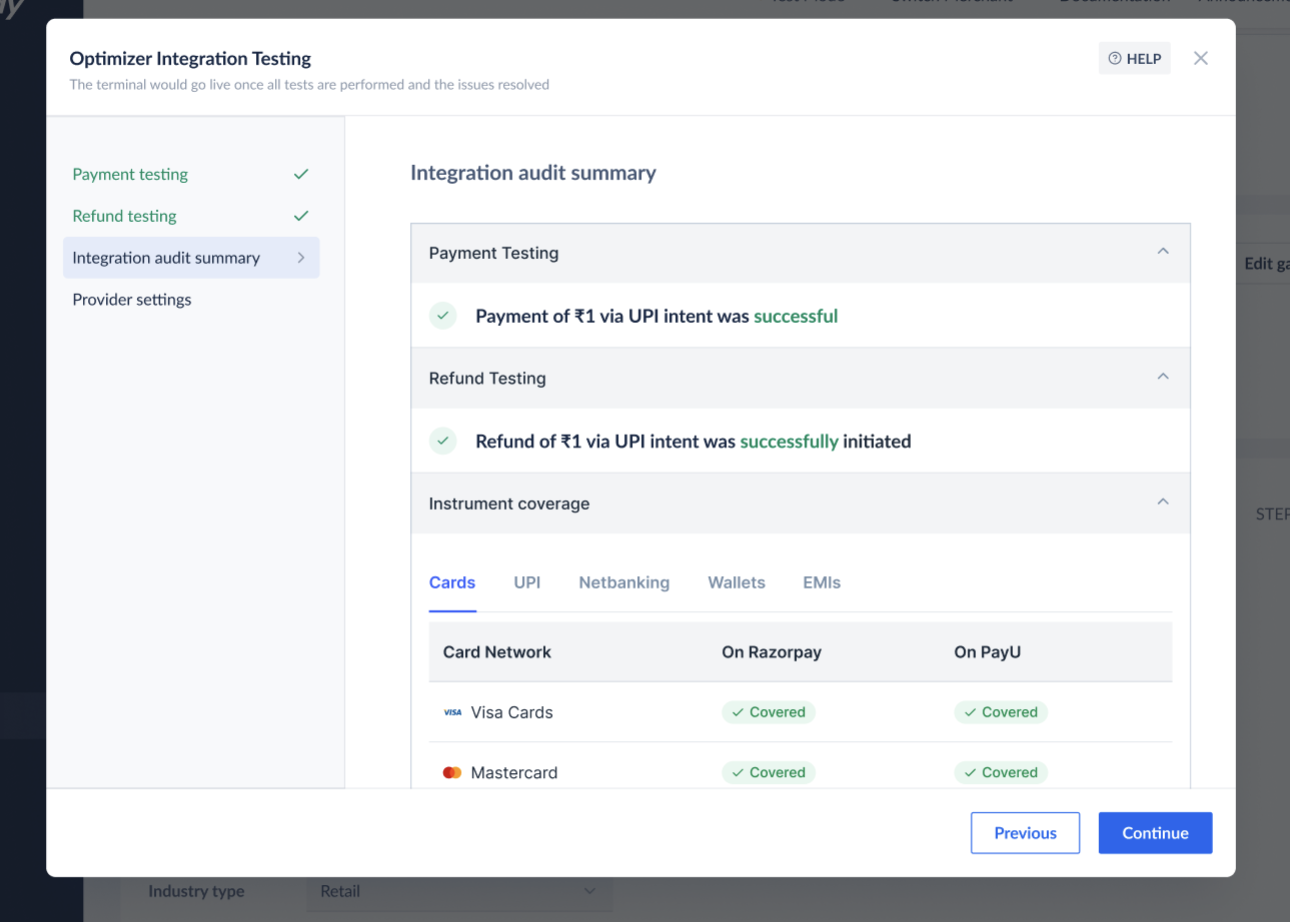This screenshot has height=922, width=1290.
Task: Click the Instrument coverage section header
Action: (x=800, y=503)
